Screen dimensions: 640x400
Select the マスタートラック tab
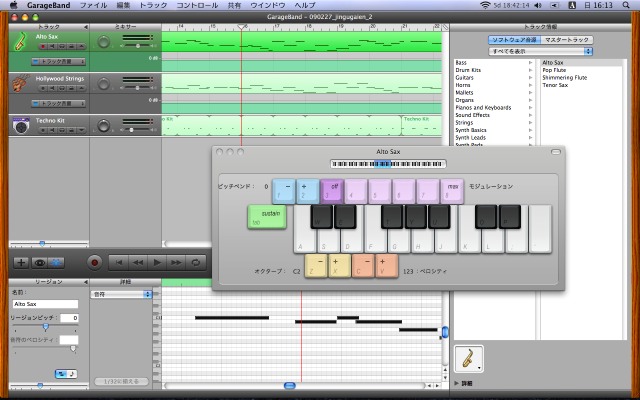pyautogui.click(x=567, y=40)
